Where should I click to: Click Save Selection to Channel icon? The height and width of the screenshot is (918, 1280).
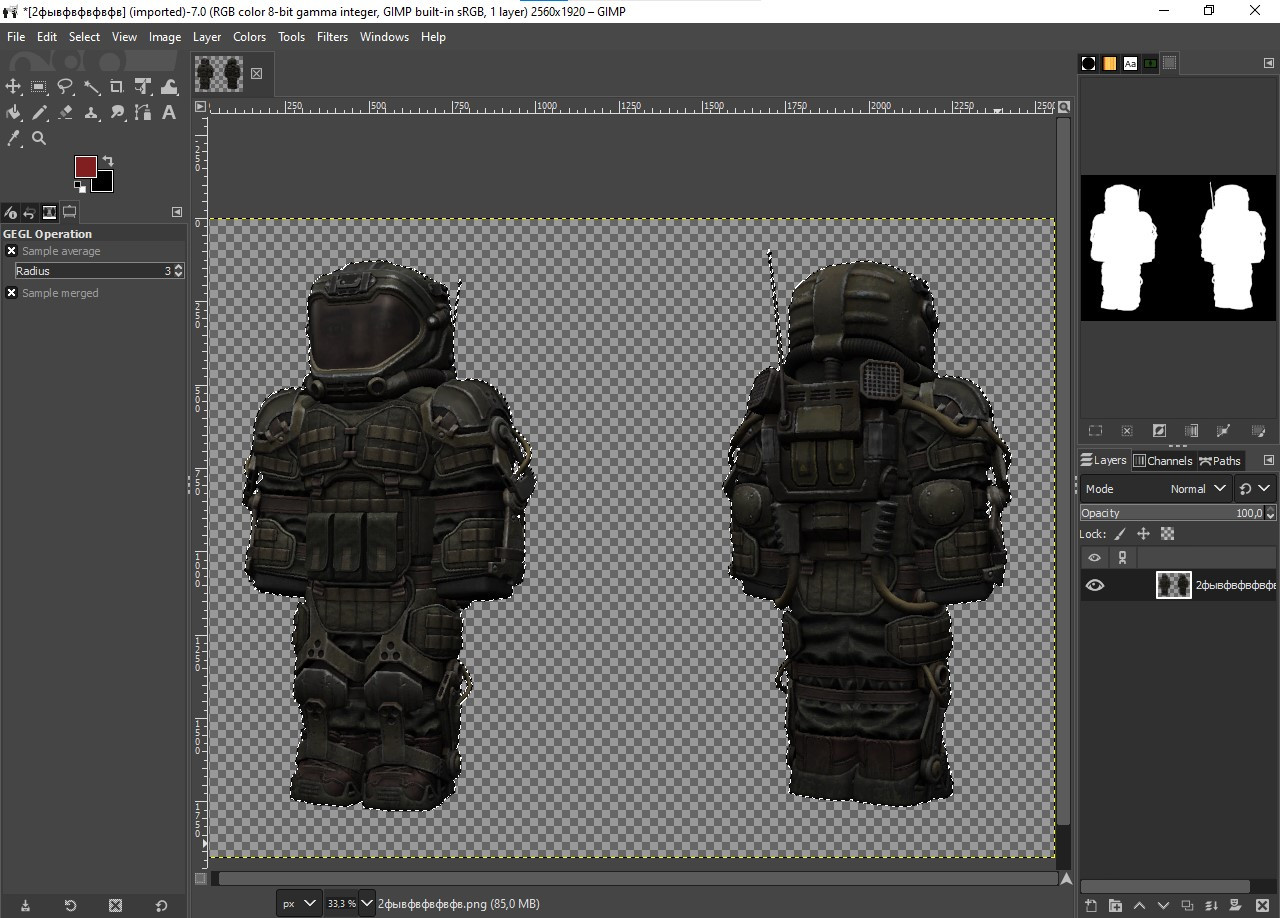[x=1191, y=431]
